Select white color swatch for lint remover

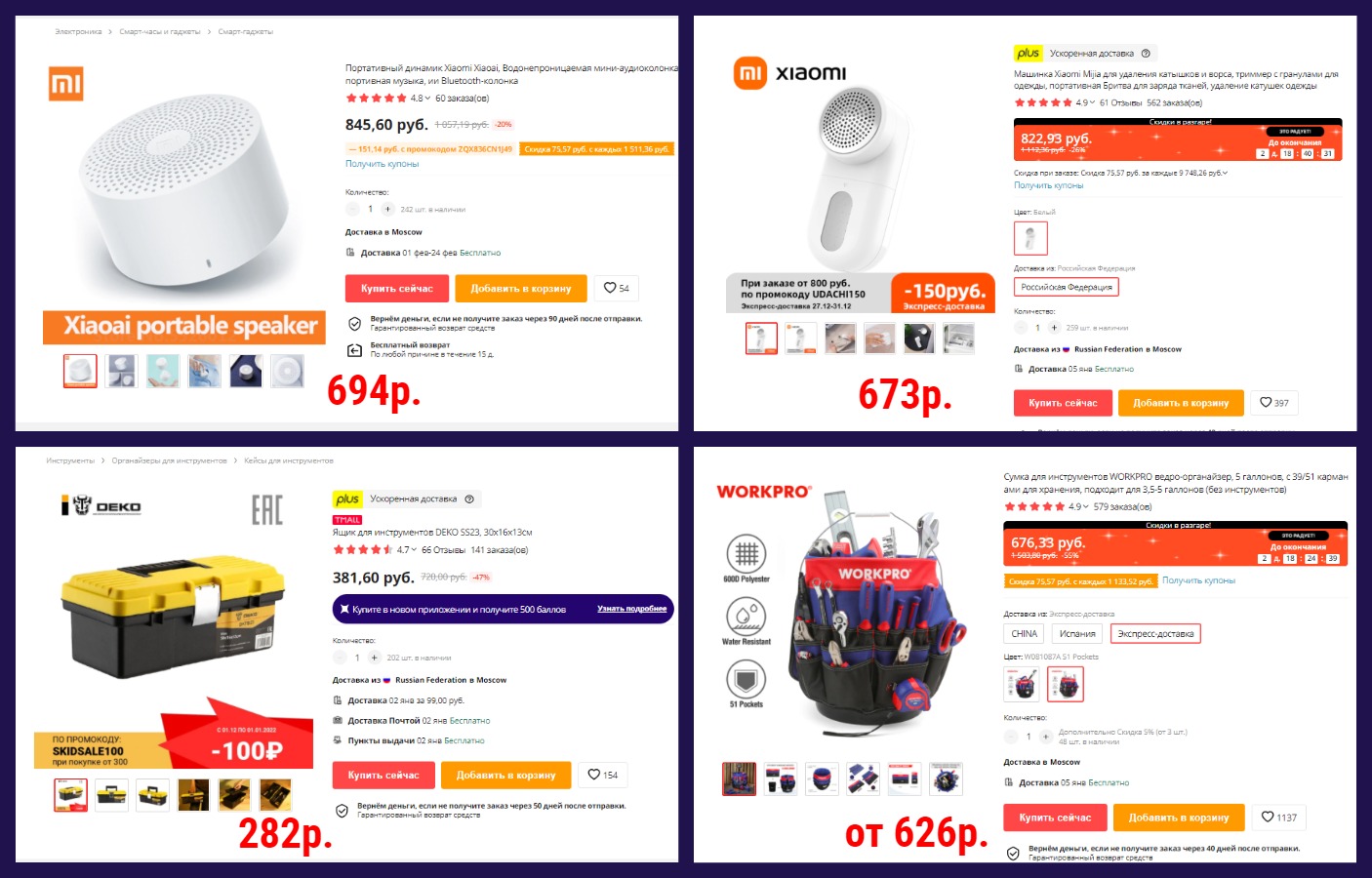tap(1030, 238)
